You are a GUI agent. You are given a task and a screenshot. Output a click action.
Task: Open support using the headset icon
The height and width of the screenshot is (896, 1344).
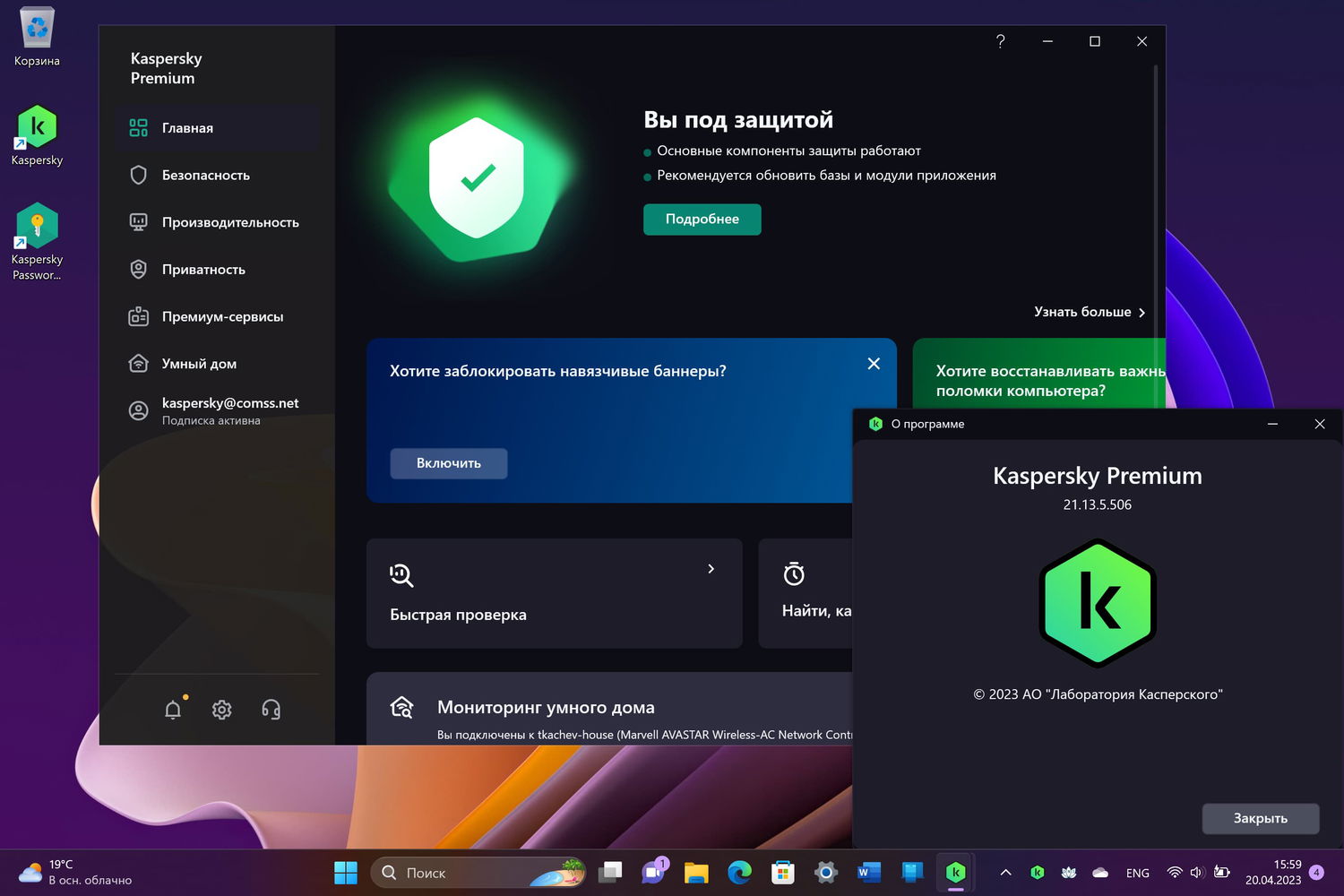point(271,710)
